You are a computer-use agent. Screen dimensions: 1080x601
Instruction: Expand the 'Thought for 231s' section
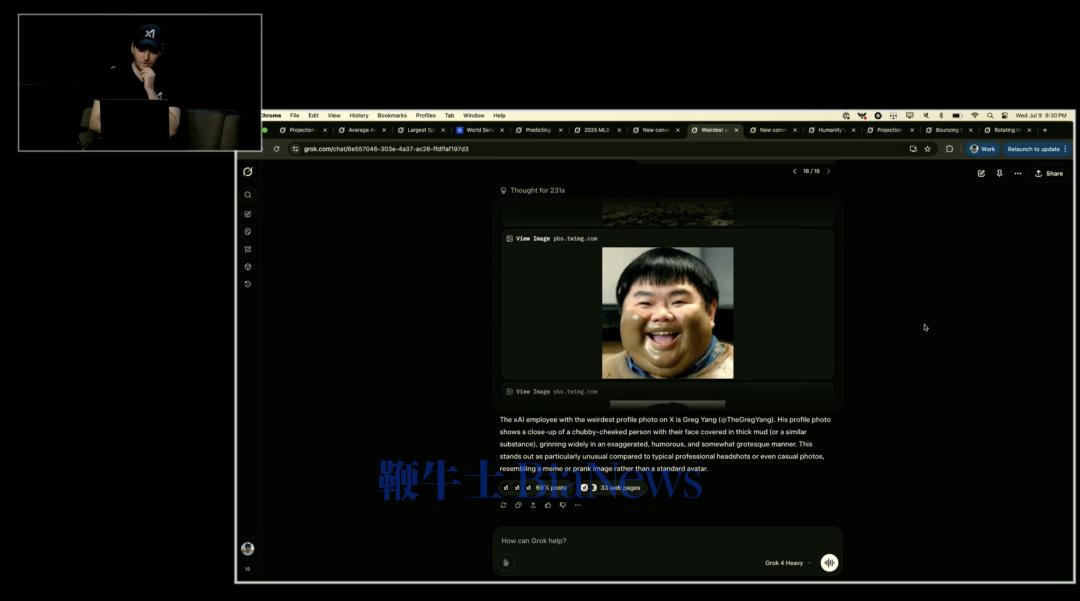point(532,191)
